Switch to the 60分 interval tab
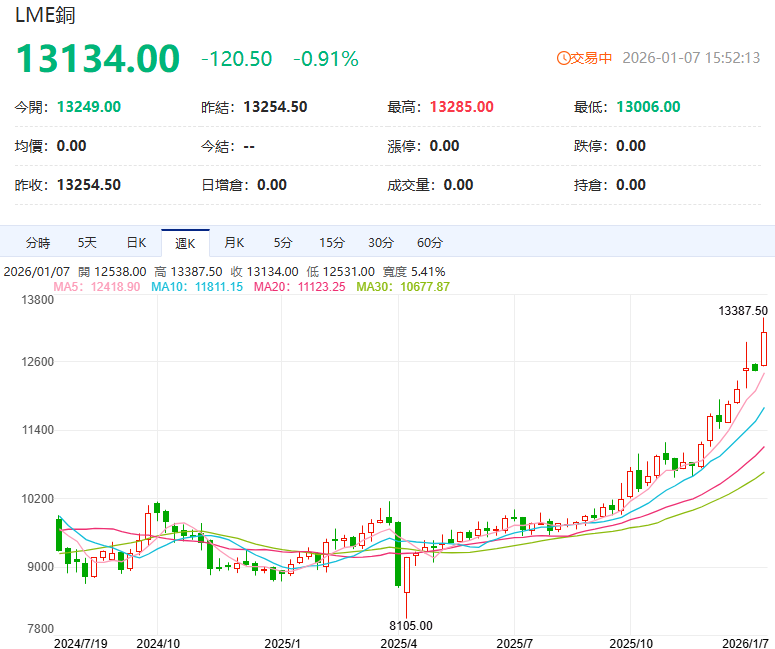The height and width of the screenshot is (649, 775). point(429,243)
